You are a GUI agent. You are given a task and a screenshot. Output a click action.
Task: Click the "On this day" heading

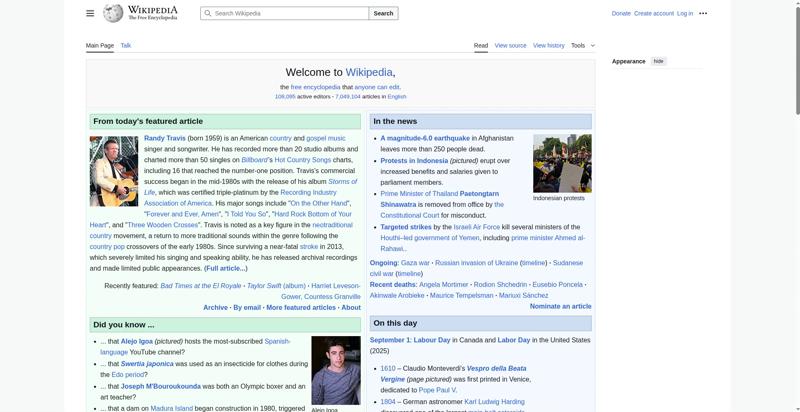tap(395, 323)
